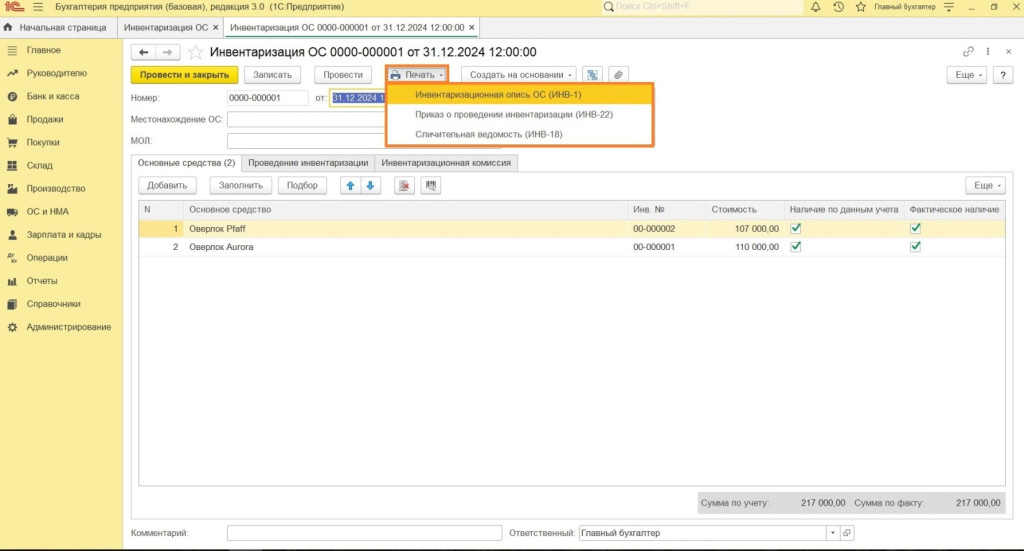
Task: Click the Номер input field
Action: (267, 98)
